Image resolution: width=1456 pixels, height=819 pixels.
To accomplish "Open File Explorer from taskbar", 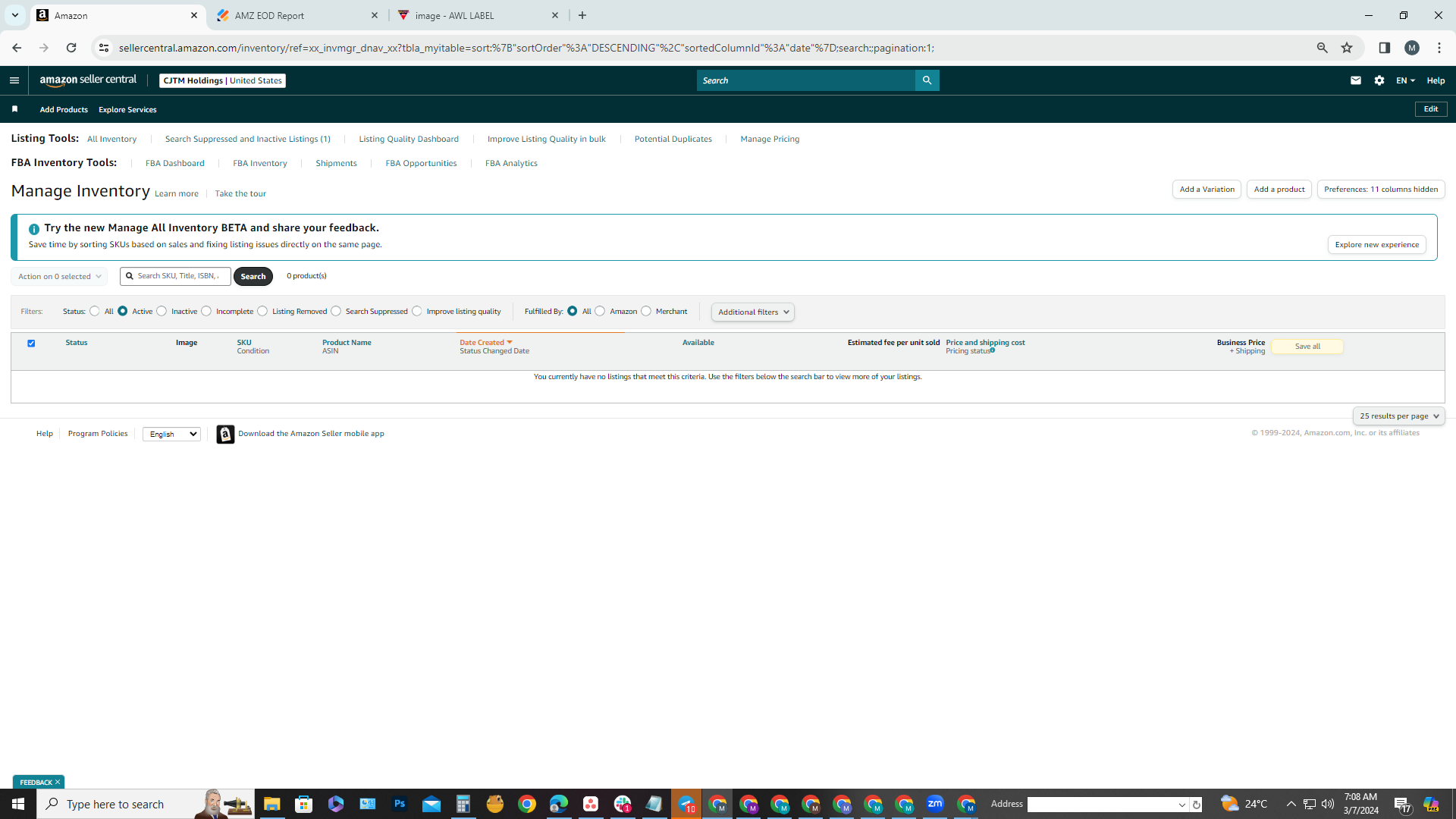I will tap(272, 804).
